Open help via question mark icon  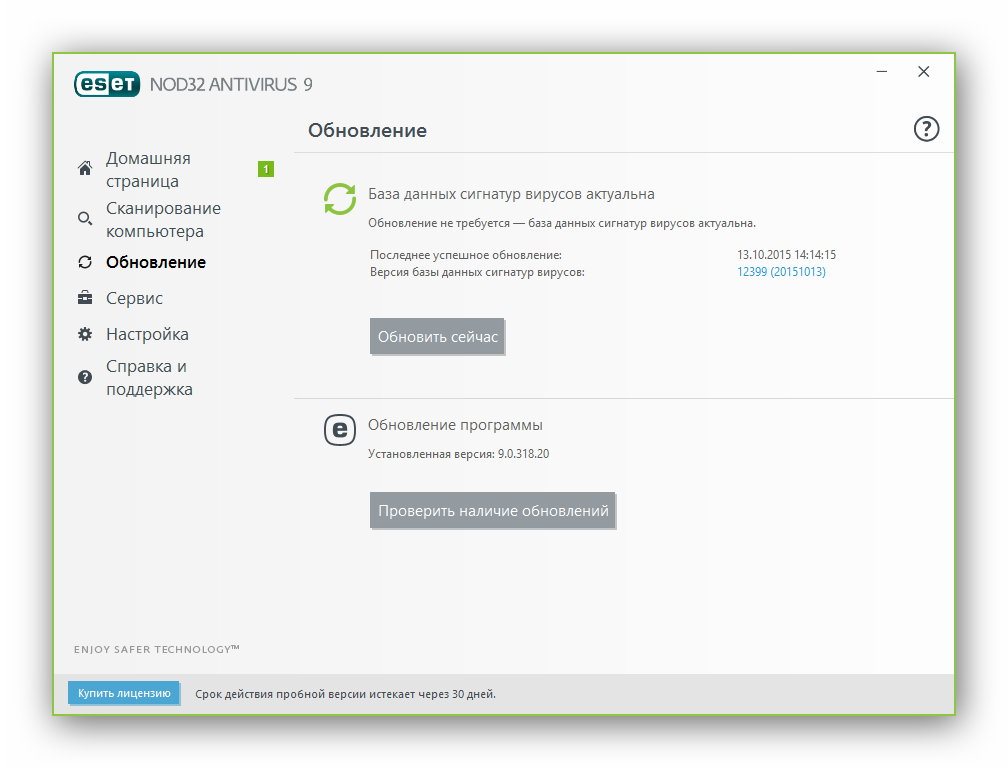(x=926, y=129)
